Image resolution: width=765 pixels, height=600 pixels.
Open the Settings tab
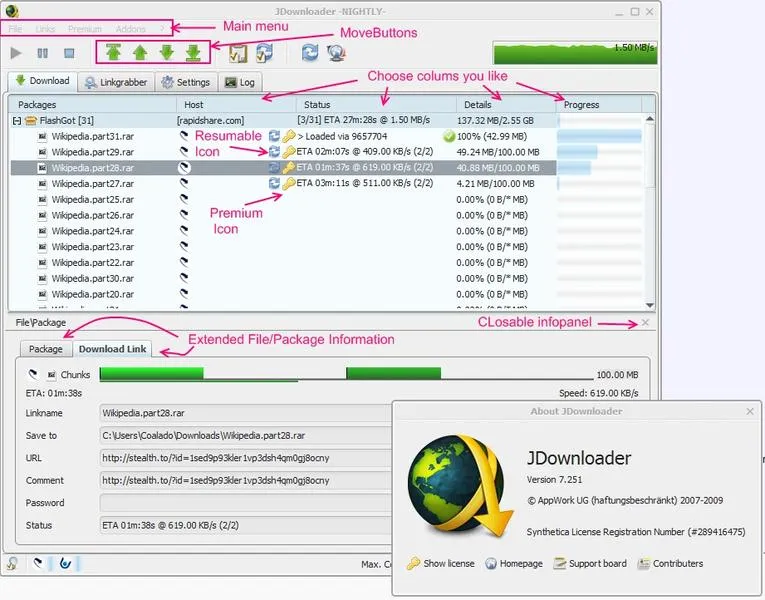click(186, 82)
